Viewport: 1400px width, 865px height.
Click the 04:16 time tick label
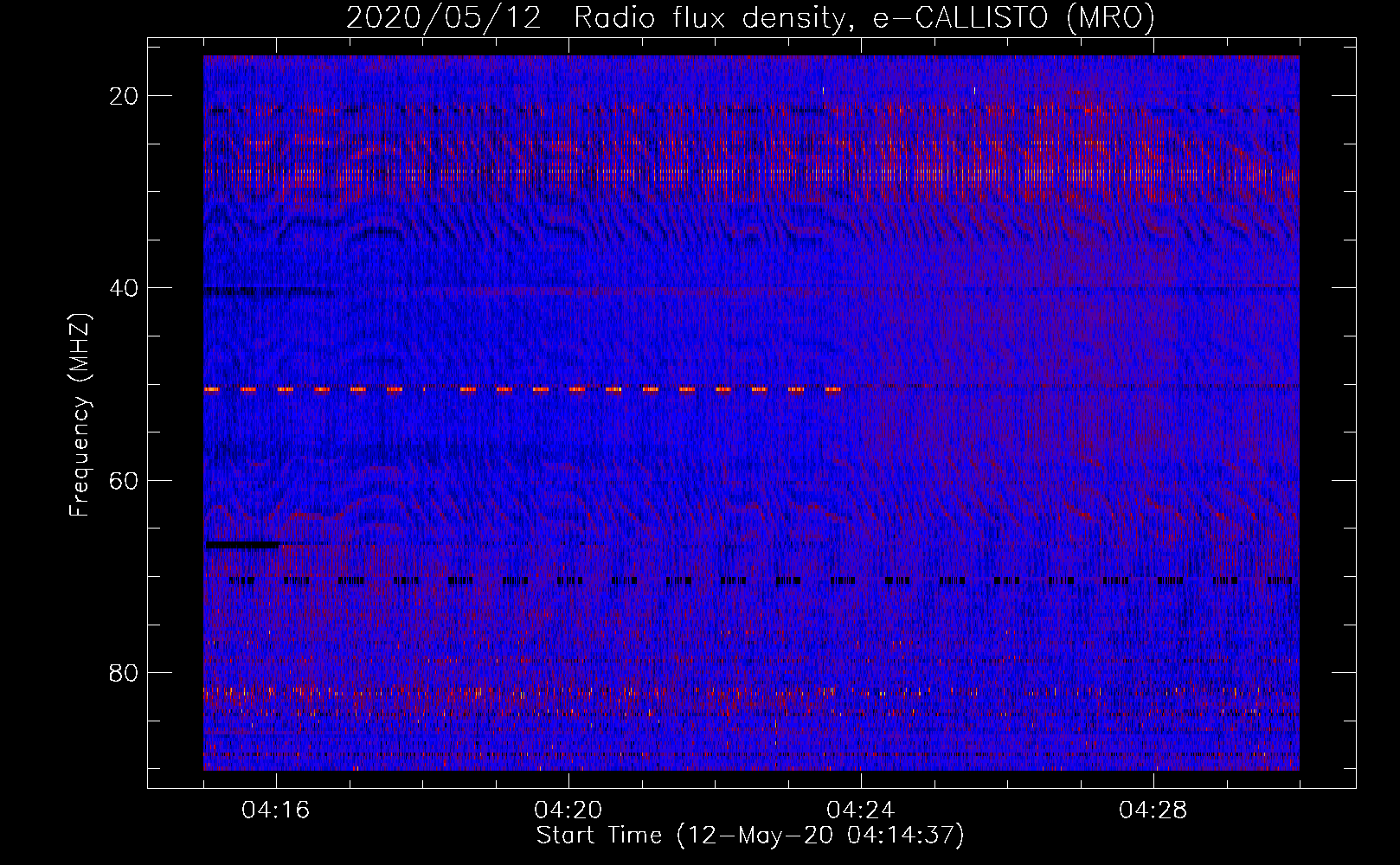[x=276, y=811]
